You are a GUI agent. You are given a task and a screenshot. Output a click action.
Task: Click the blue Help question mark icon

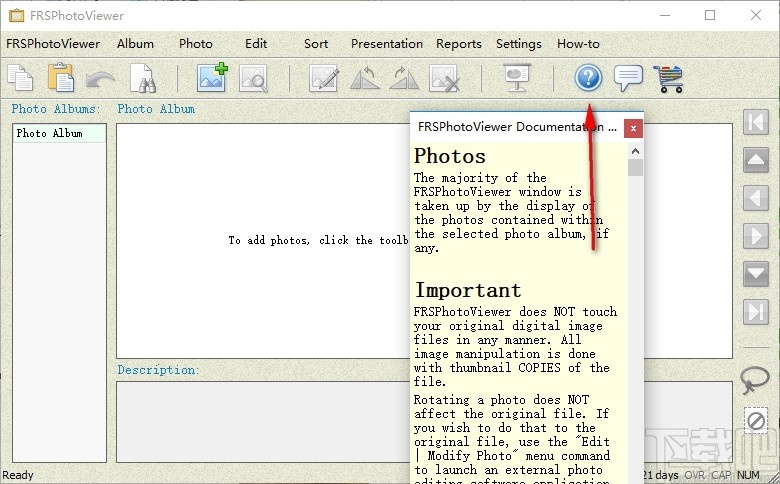tap(588, 78)
